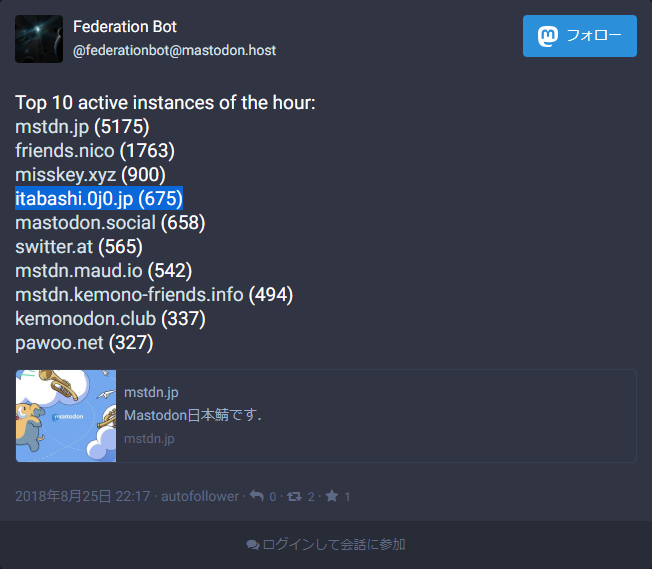Open the friends.nico link
This screenshot has width=652, height=569.
pos(65,151)
